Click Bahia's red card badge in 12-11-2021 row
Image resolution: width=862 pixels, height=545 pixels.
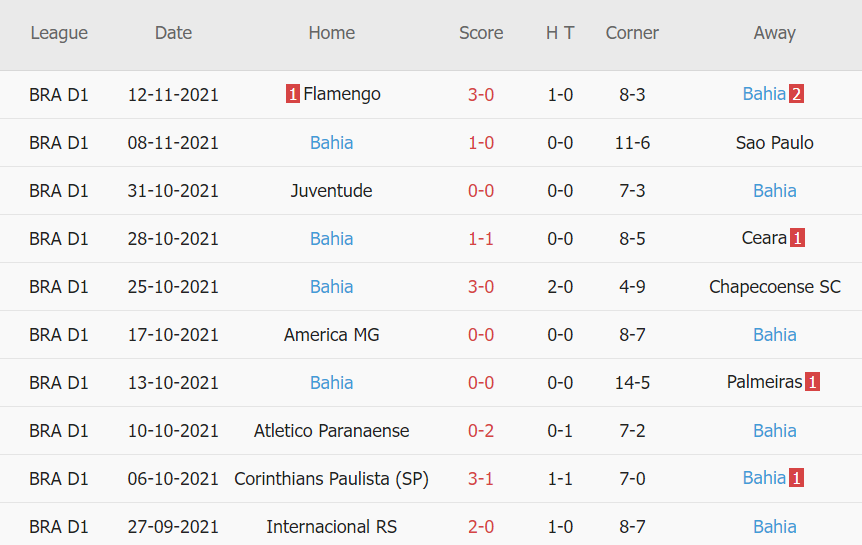(x=796, y=94)
